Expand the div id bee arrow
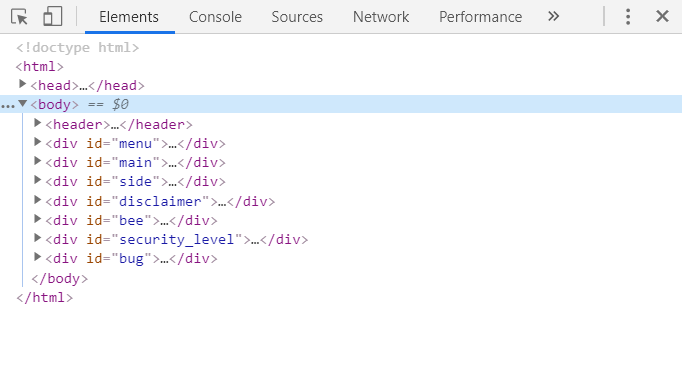 tap(37, 219)
